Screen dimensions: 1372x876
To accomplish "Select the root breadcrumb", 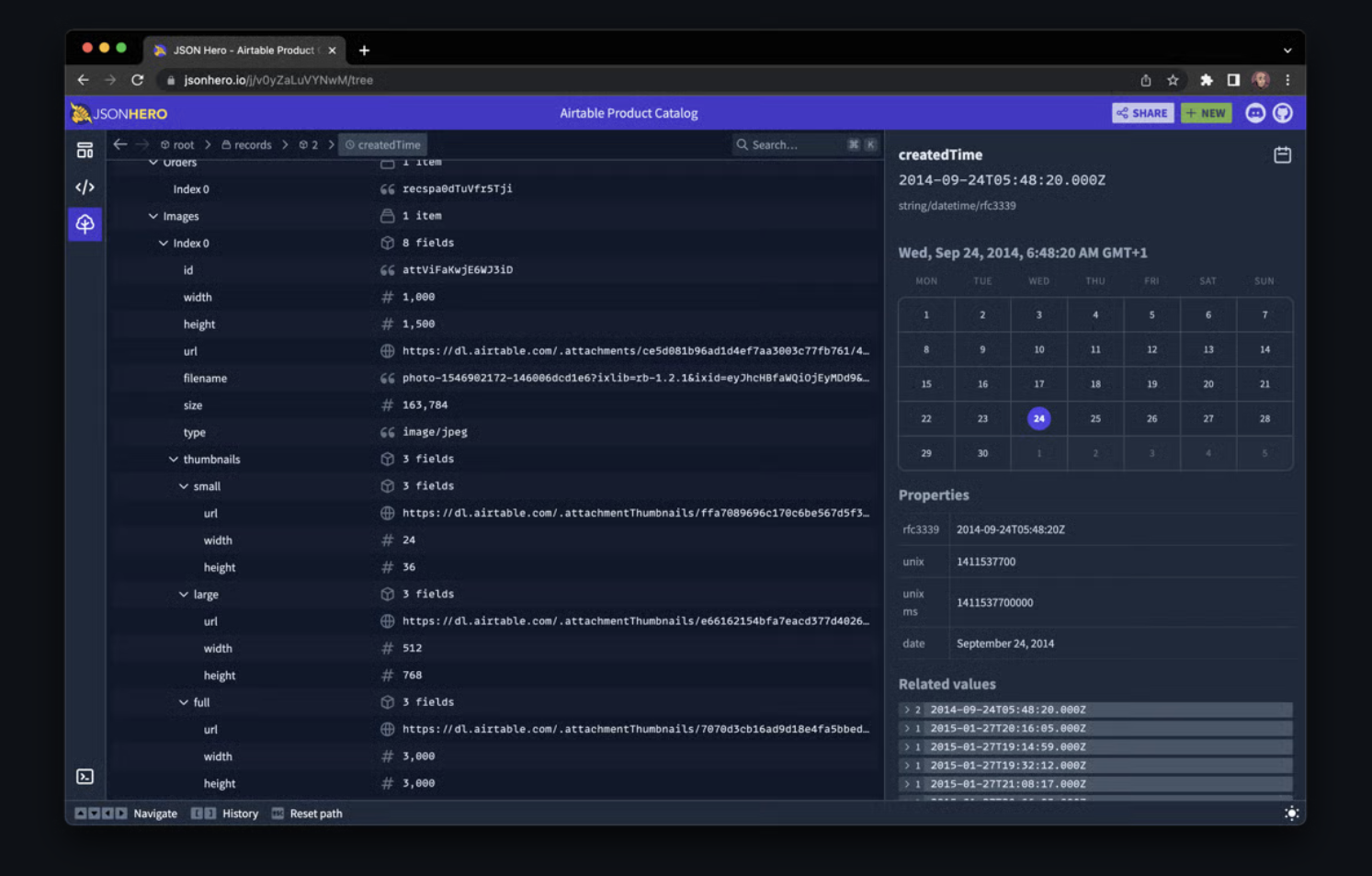I will [x=177, y=144].
